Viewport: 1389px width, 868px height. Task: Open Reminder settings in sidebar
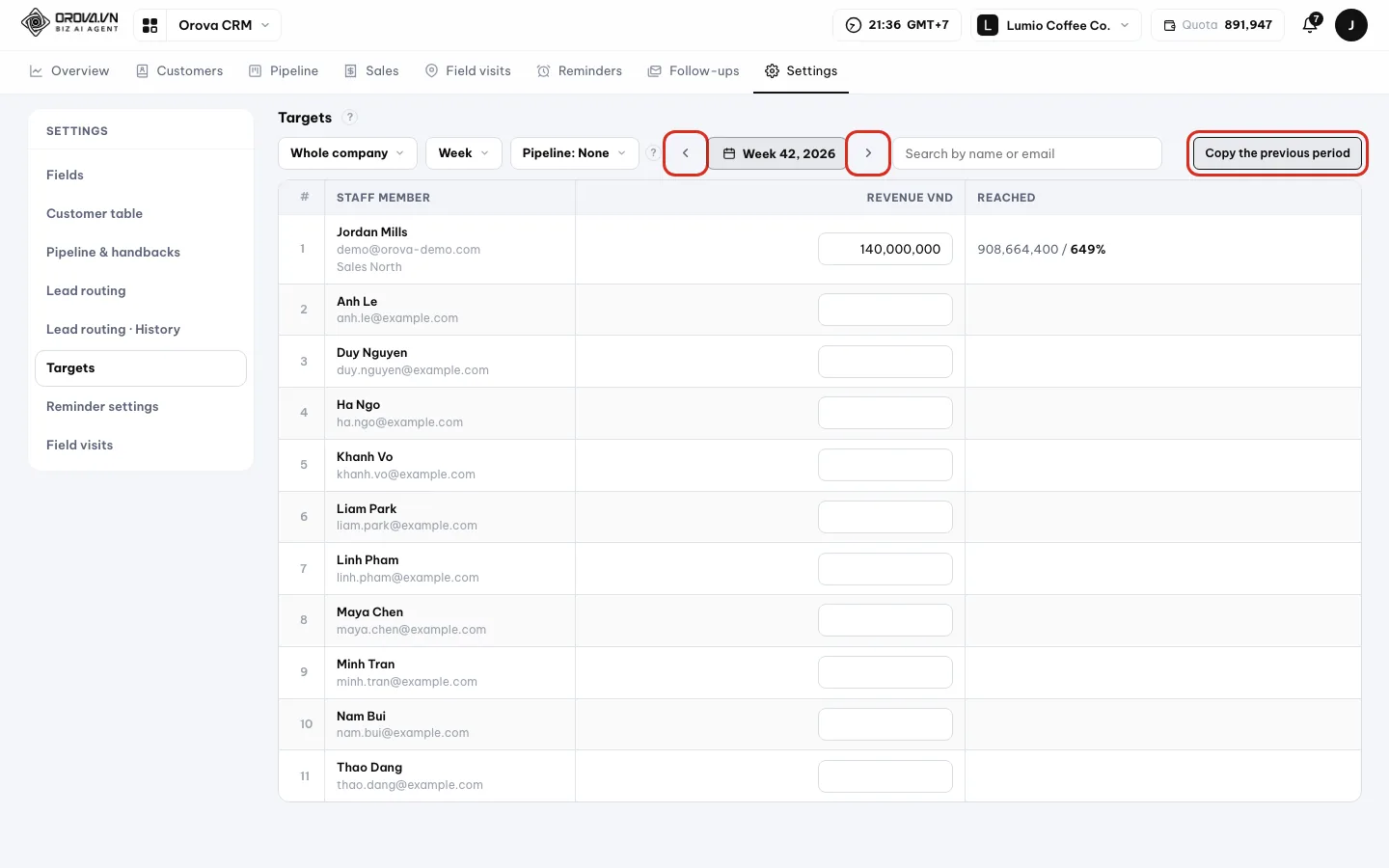(x=141, y=406)
